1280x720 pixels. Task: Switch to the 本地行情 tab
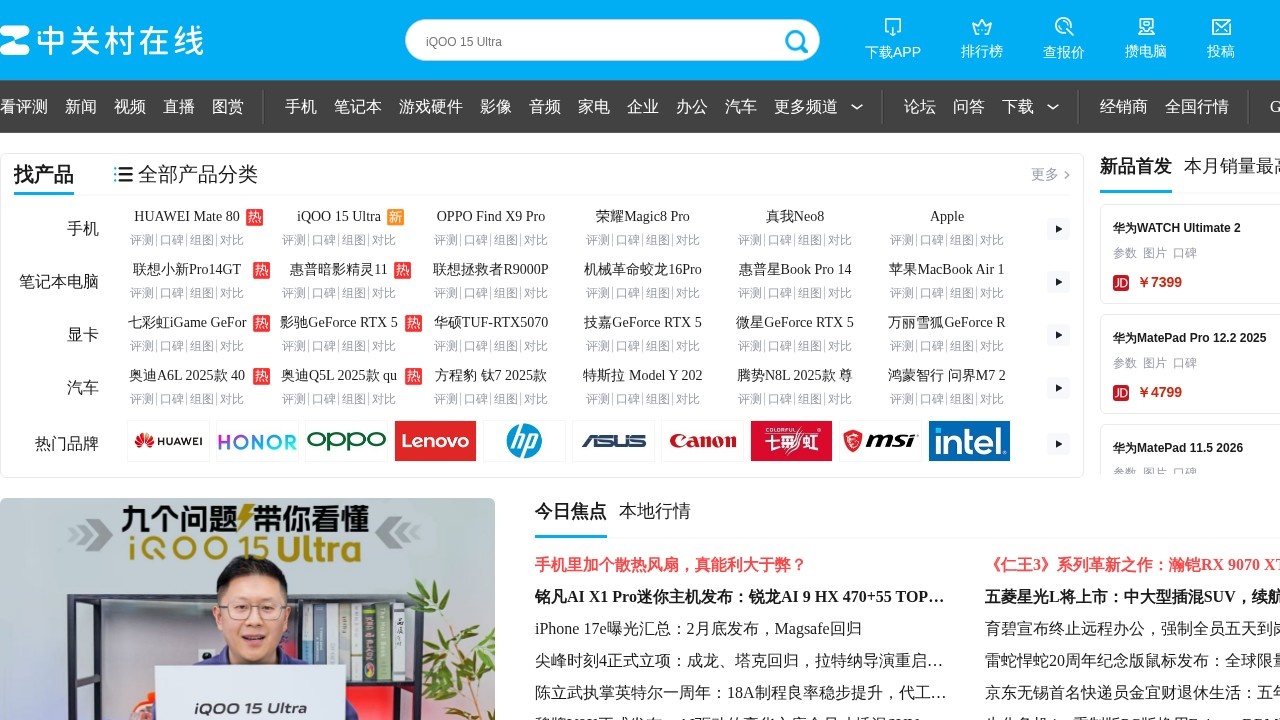[x=655, y=511]
